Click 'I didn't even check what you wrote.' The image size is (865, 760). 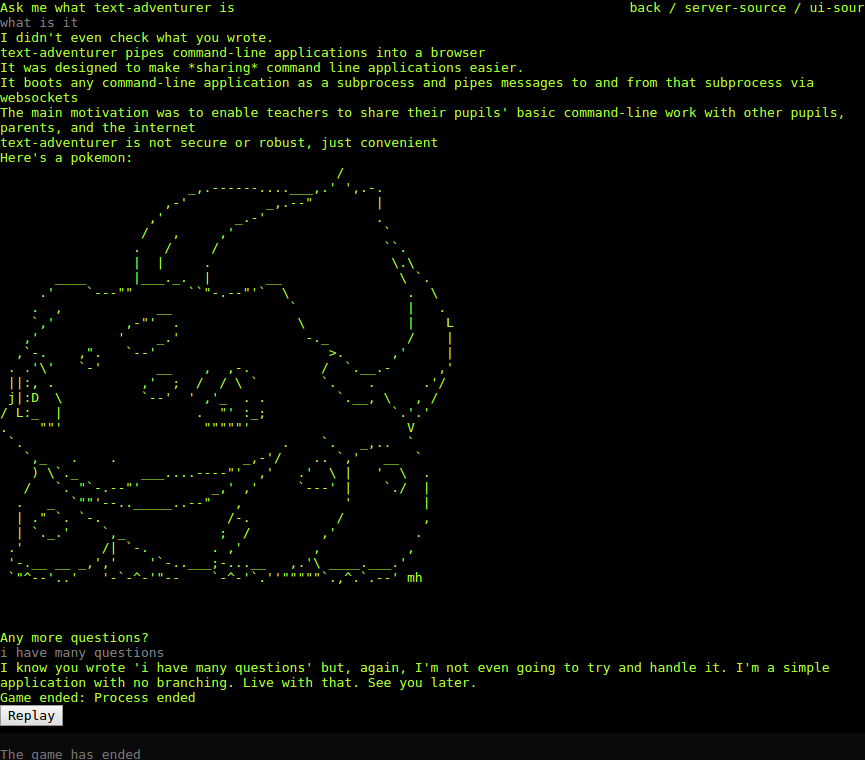coord(136,38)
